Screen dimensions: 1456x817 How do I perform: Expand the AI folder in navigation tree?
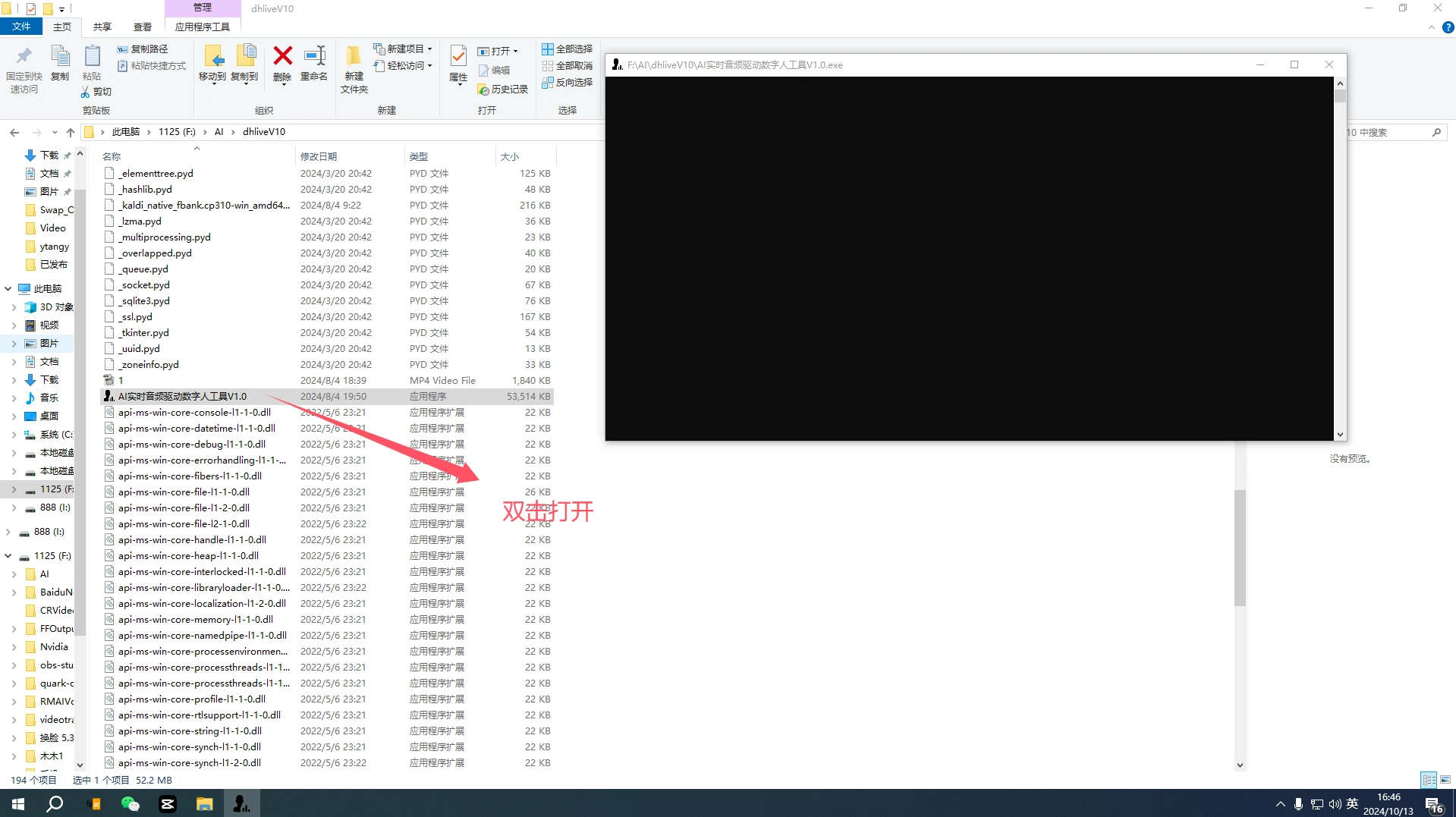(14, 574)
